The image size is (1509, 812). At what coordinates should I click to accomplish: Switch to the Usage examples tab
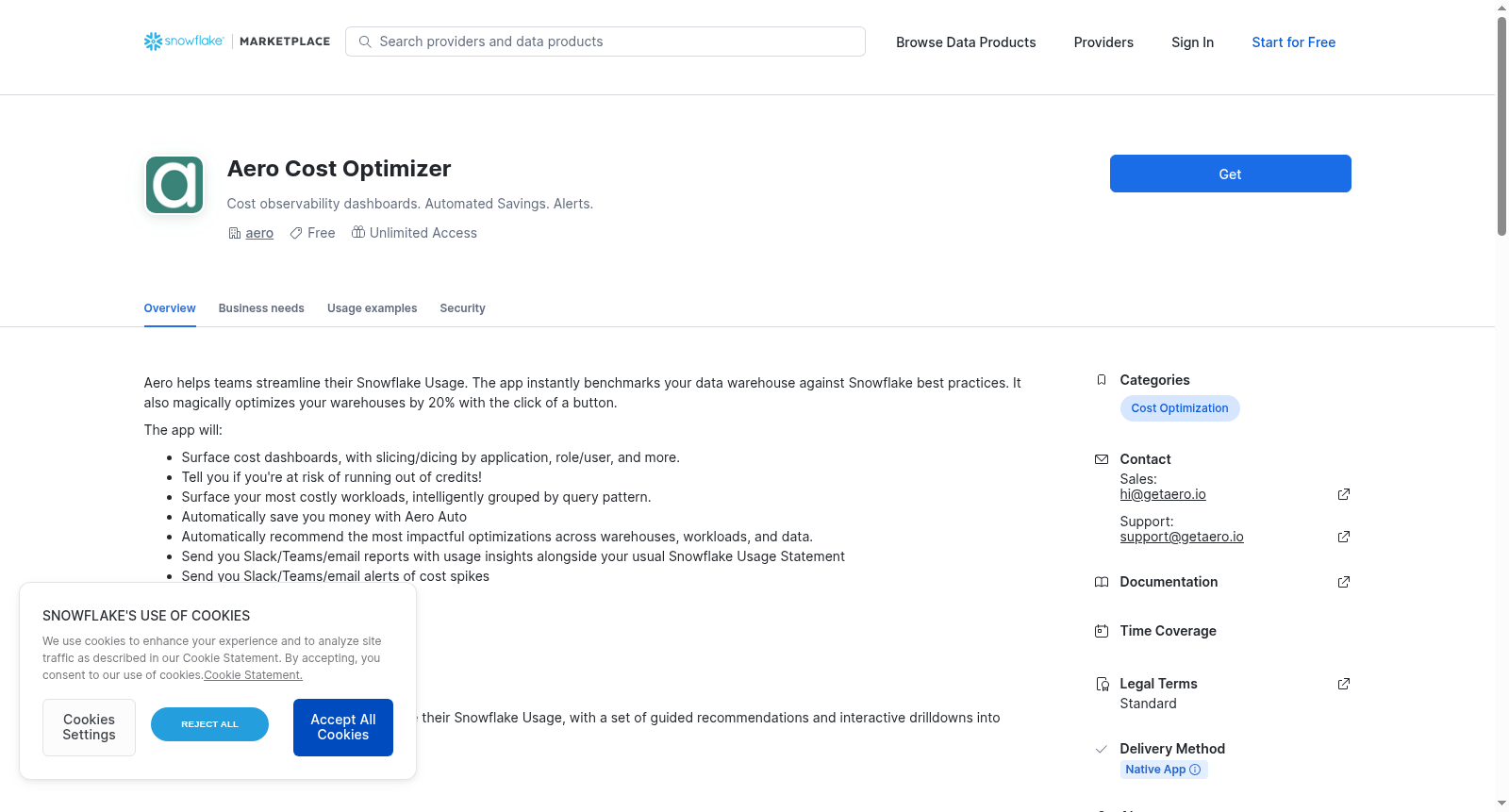(x=372, y=308)
